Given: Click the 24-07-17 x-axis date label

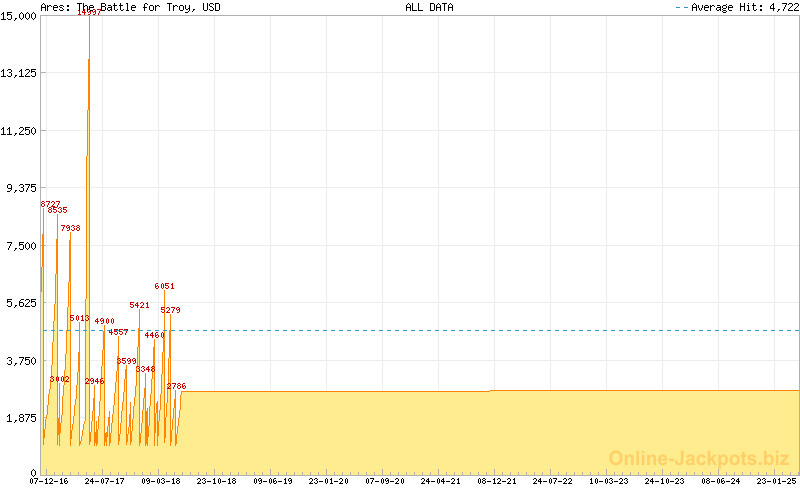Looking at the screenshot, I should 105,481.
